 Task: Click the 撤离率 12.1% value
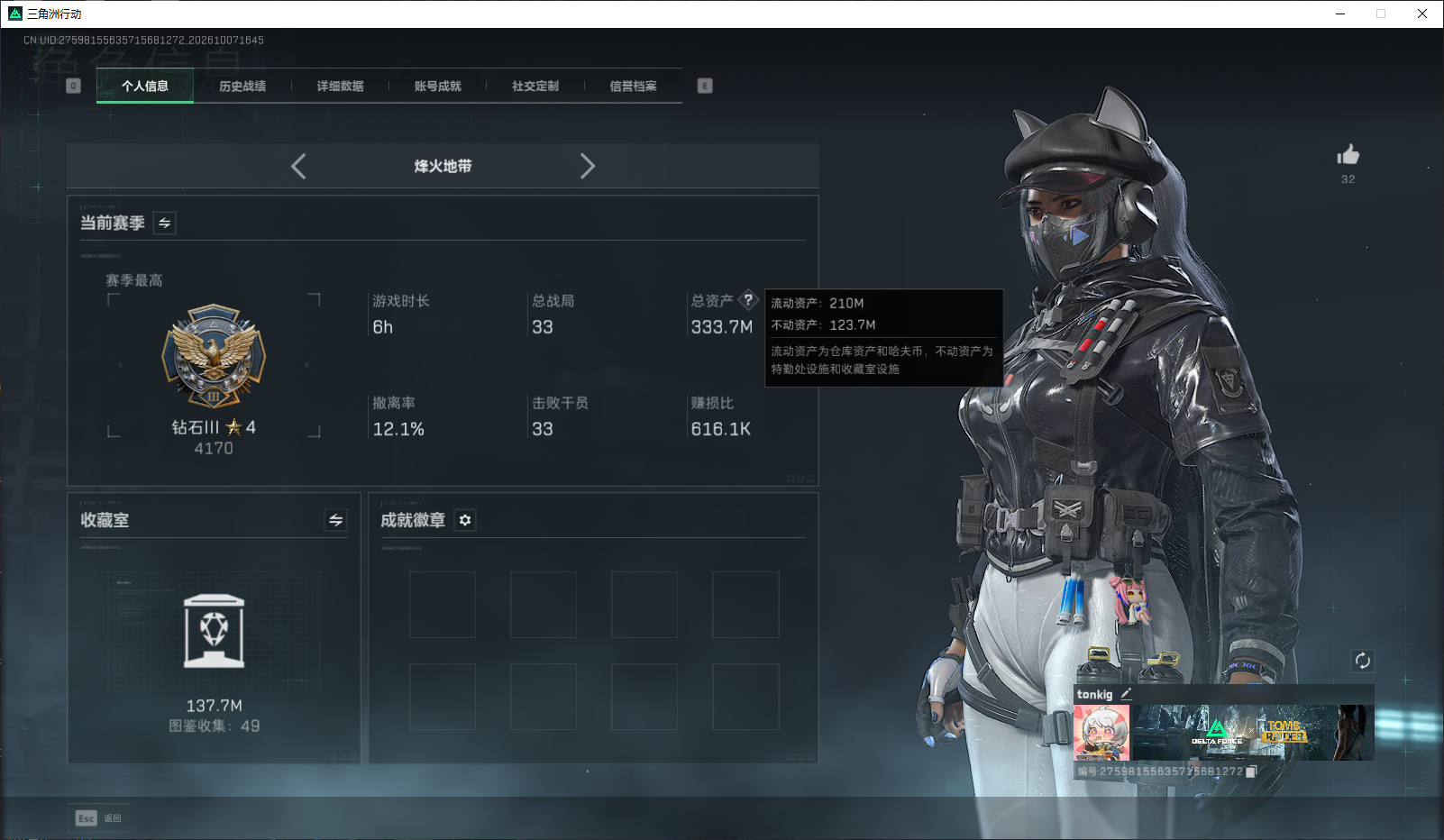pyautogui.click(x=398, y=429)
